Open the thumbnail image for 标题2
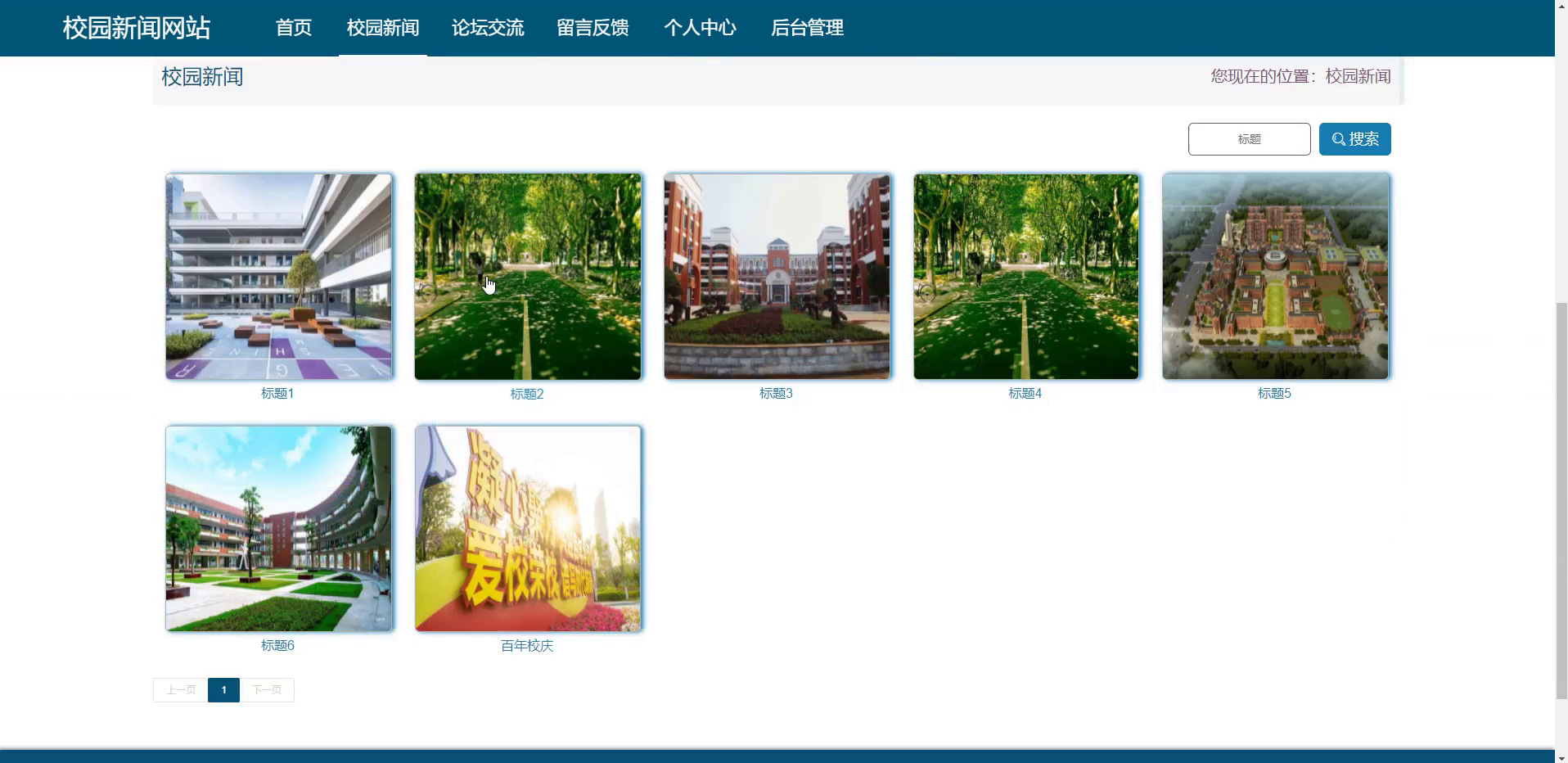 [528, 277]
